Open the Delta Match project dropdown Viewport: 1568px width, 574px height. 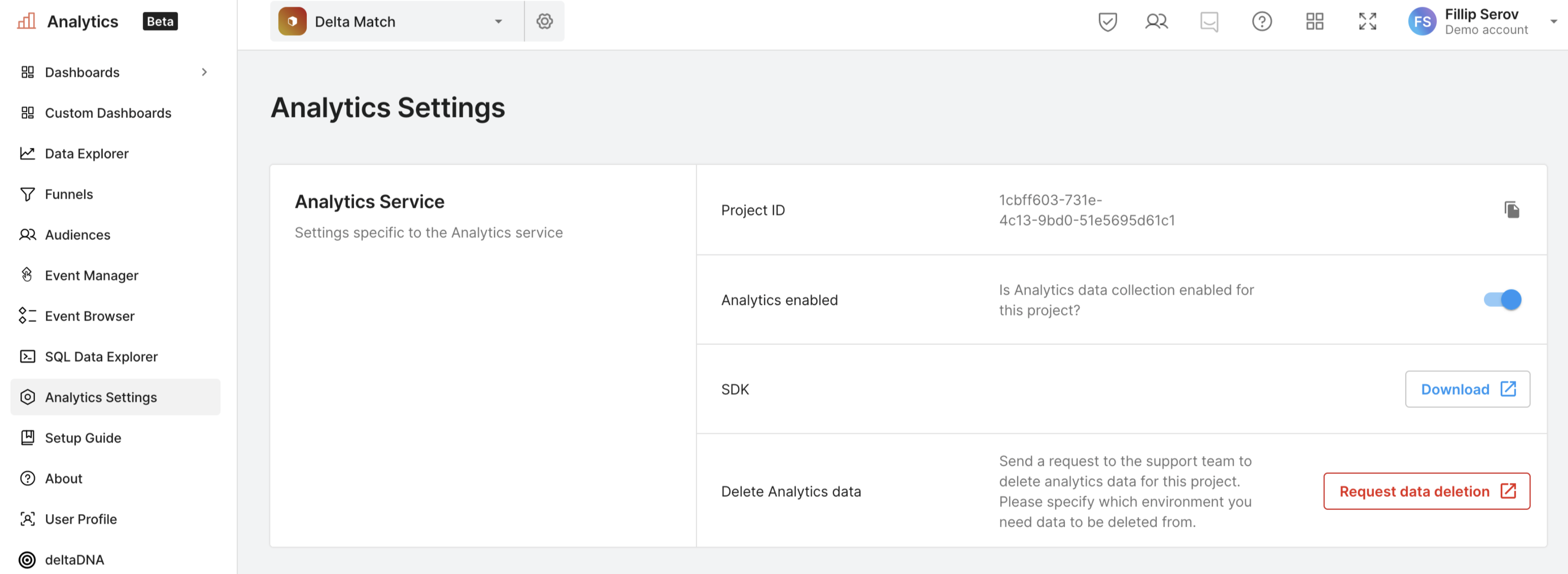pos(396,22)
